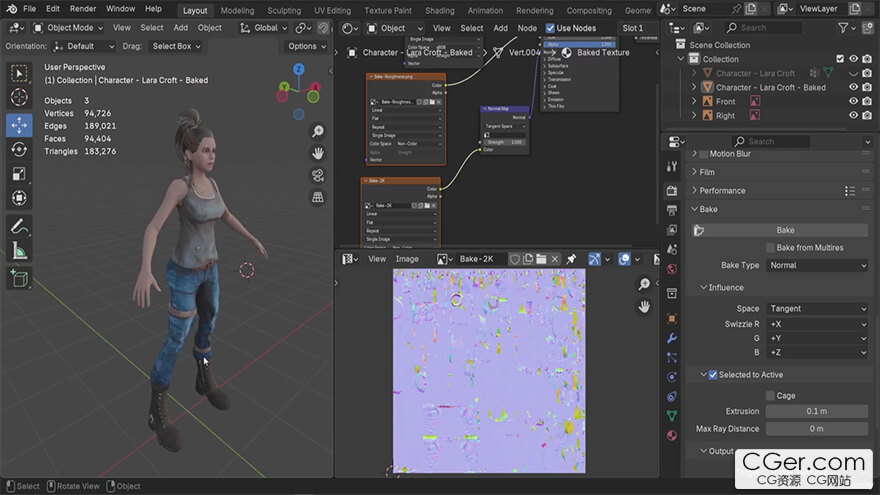This screenshot has height=495, width=880.
Task: Select the Scale tool
Action: (19, 174)
